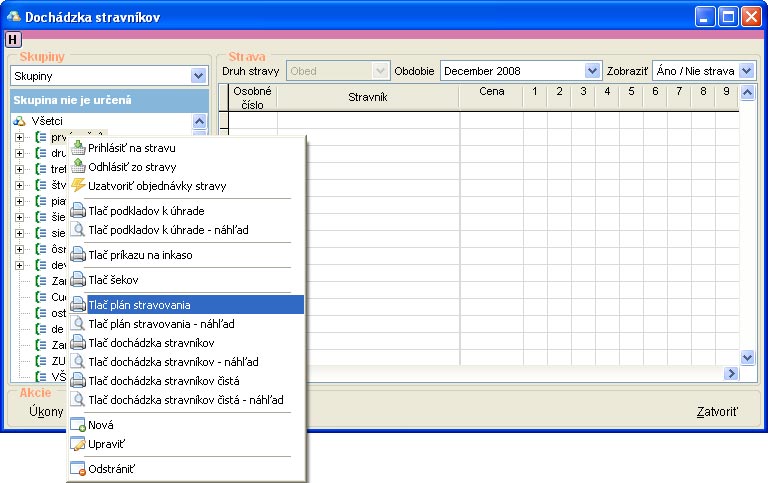Screen dimensions: 768x483
Task: Select Tlač plán stravovania menu entry
Action: [x=138, y=305]
